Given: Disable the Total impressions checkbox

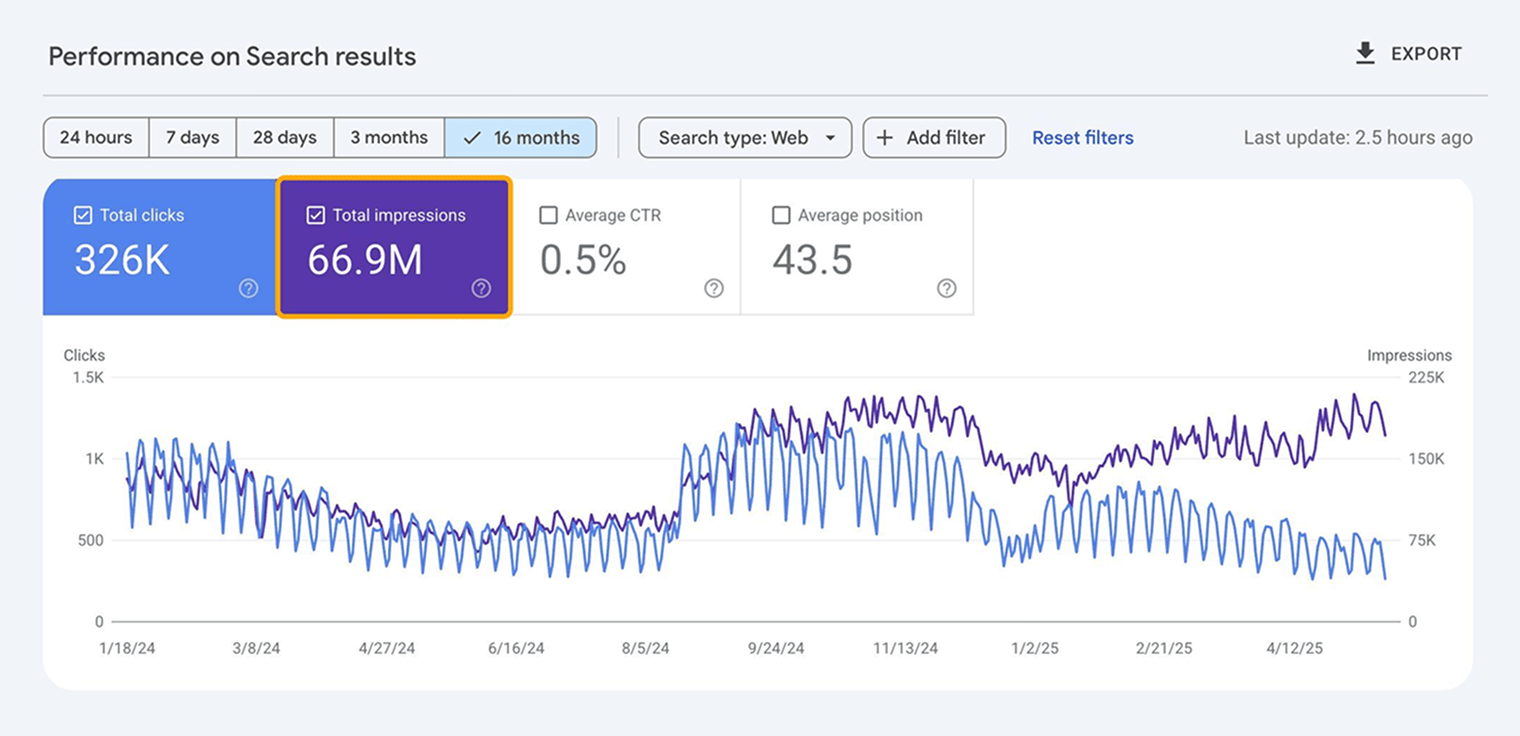Looking at the screenshot, I should 315,214.
